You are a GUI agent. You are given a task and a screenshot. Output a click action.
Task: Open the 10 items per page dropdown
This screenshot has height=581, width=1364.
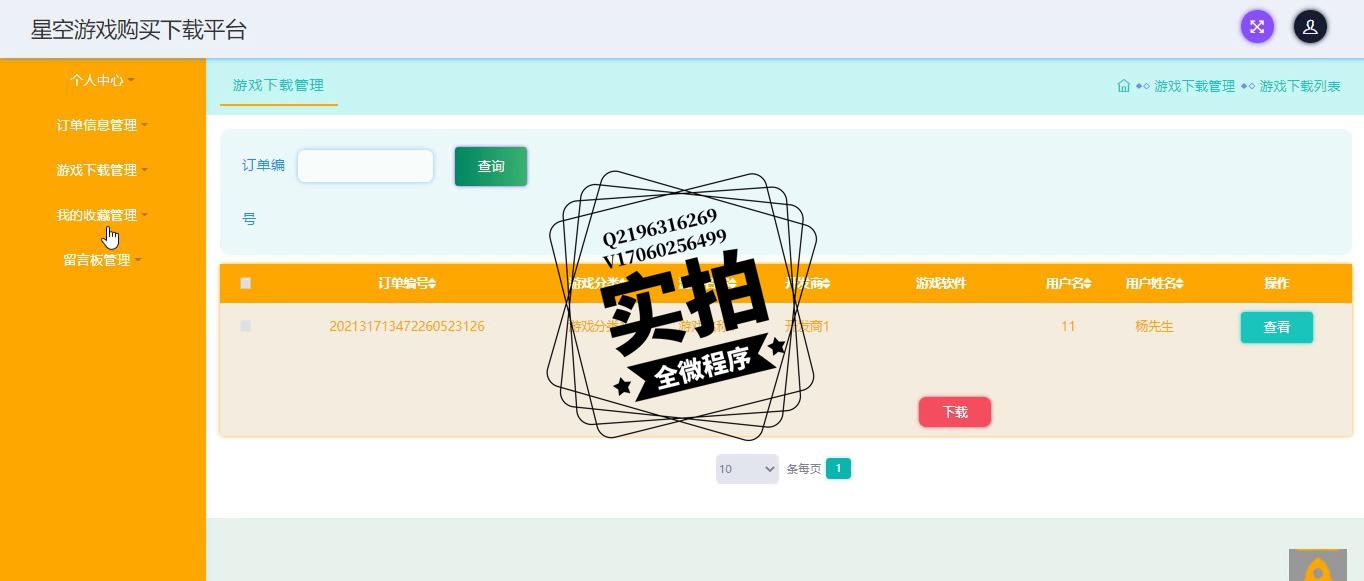click(x=747, y=469)
